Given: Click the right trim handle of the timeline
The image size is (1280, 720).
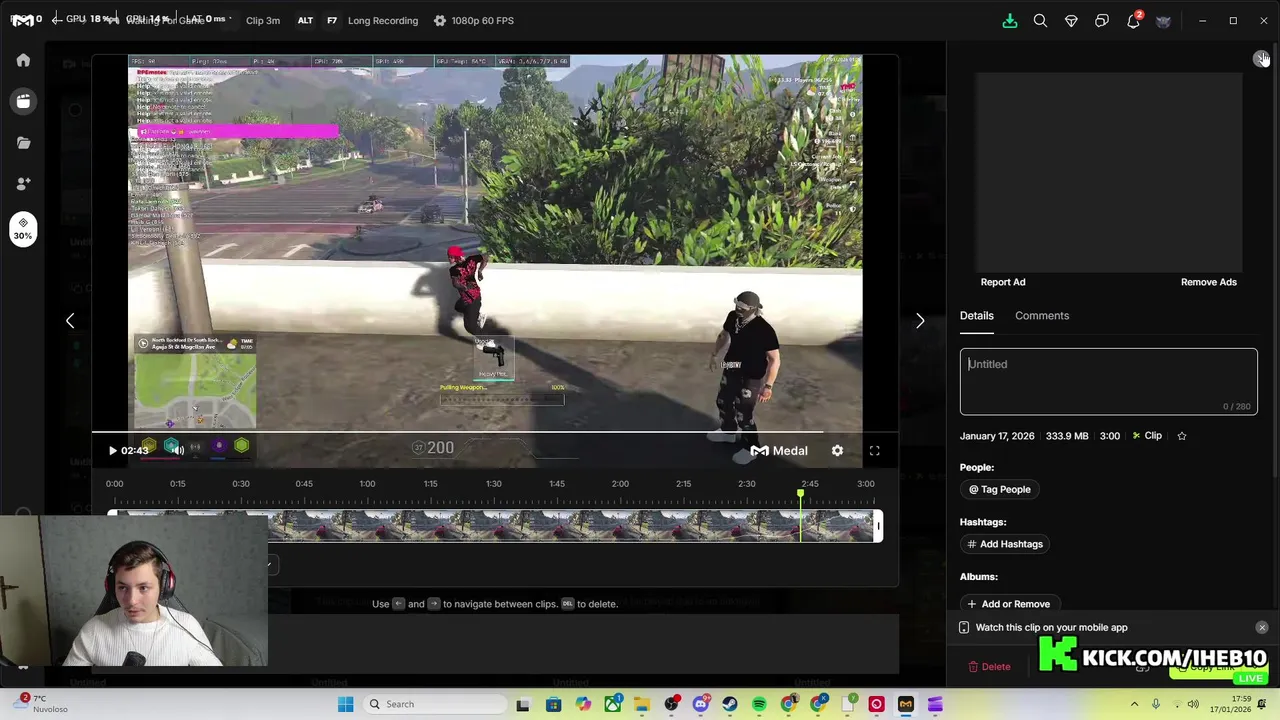Looking at the screenshot, I should [x=879, y=526].
